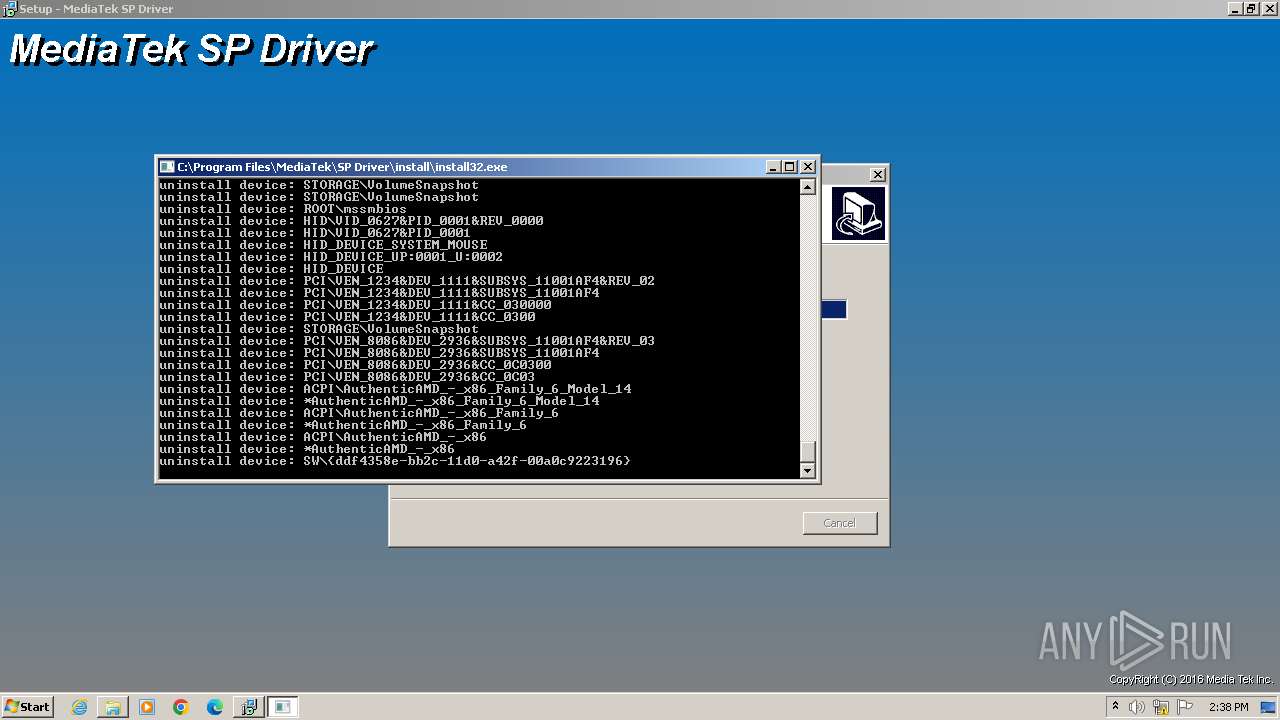Minimize the Setup - MediaTek SP Driver window
The image size is (1280, 720).
coord(1236,8)
